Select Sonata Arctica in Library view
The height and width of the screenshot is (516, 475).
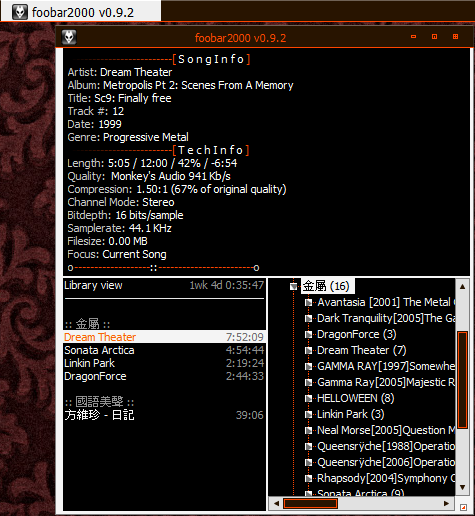coord(164,350)
